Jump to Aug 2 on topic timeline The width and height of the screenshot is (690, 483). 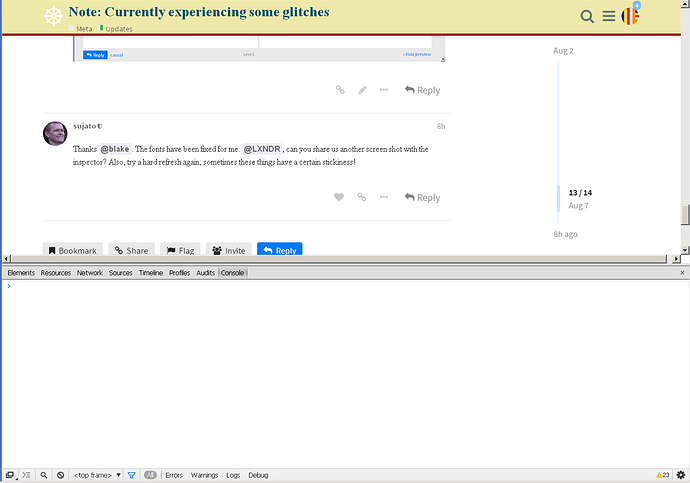(x=563, y=51)
